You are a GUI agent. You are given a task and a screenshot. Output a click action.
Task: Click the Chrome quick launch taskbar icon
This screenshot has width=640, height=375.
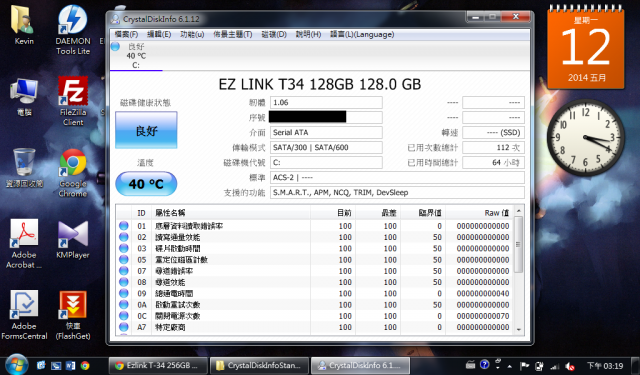pyautogui.click(x=85, y=366)
